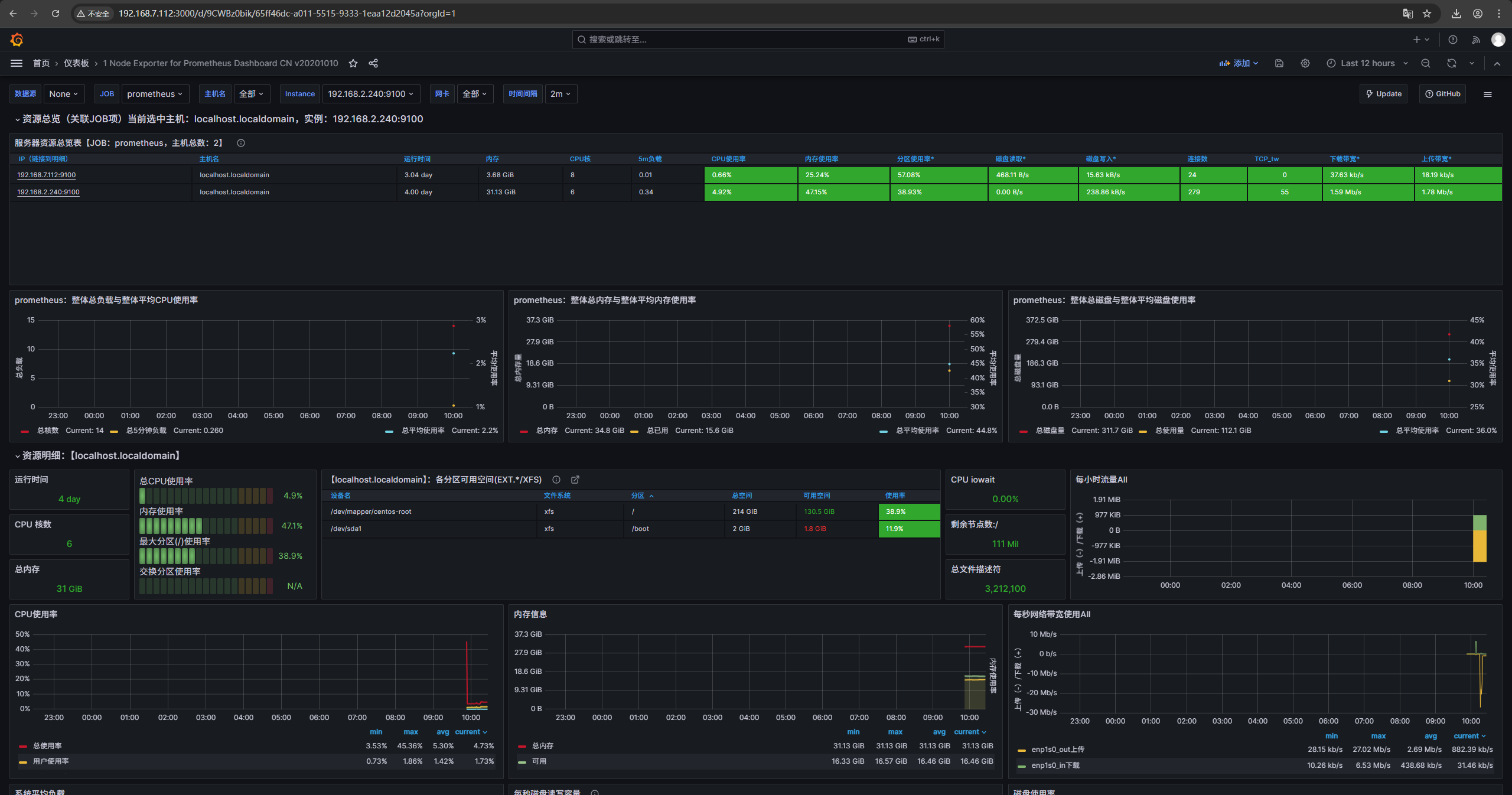Open external link icon on partition panel
1512x795 pixels.
[x=575, y=480]
